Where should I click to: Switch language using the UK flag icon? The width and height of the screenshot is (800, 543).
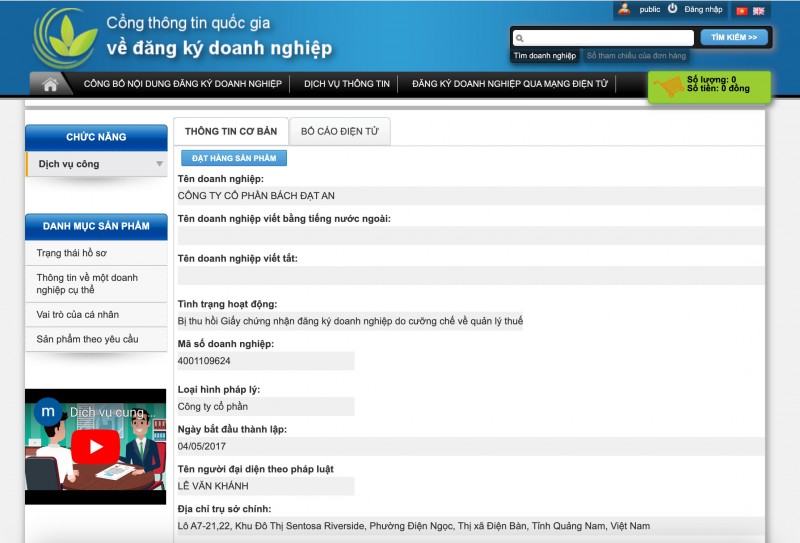[759, 11]
